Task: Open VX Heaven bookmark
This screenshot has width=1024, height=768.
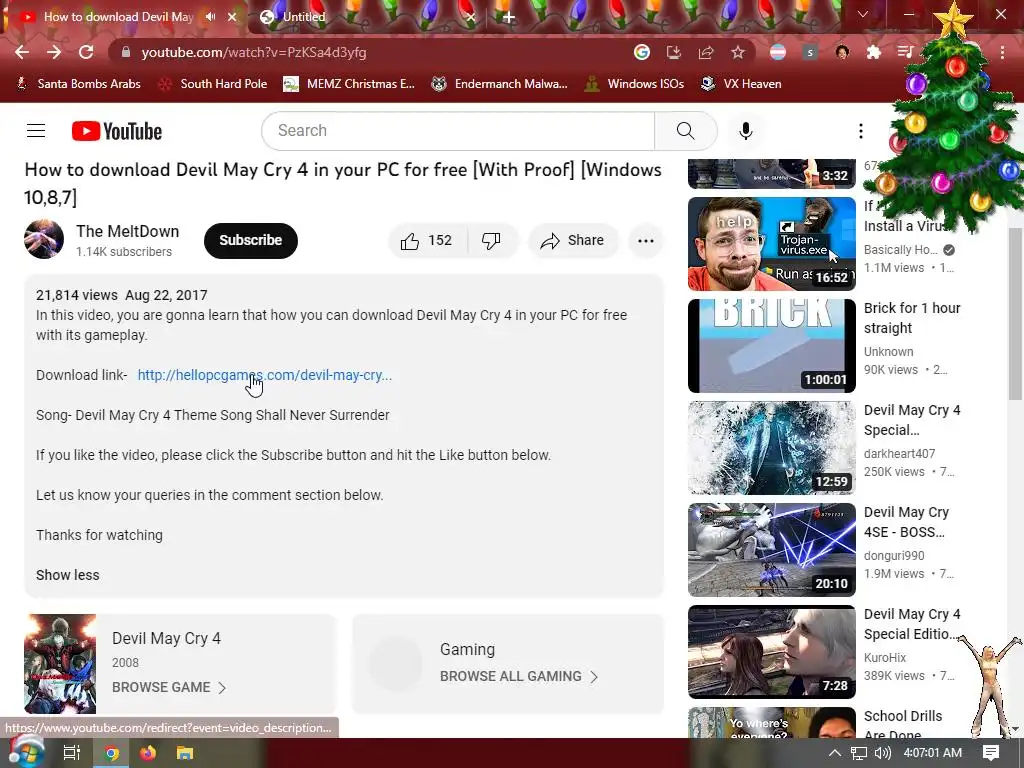Action: point(741,84)
